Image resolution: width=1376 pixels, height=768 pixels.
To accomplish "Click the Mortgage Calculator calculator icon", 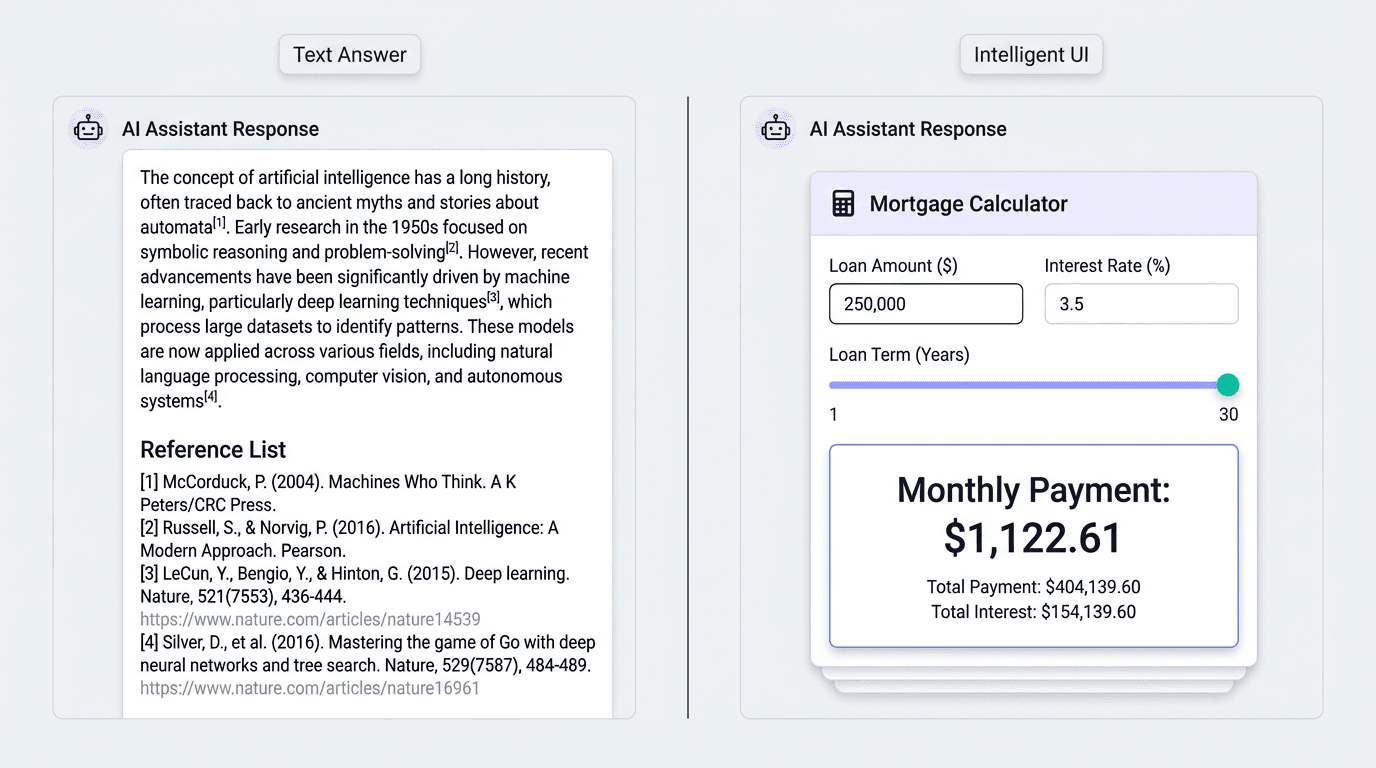I will point(843,204).
